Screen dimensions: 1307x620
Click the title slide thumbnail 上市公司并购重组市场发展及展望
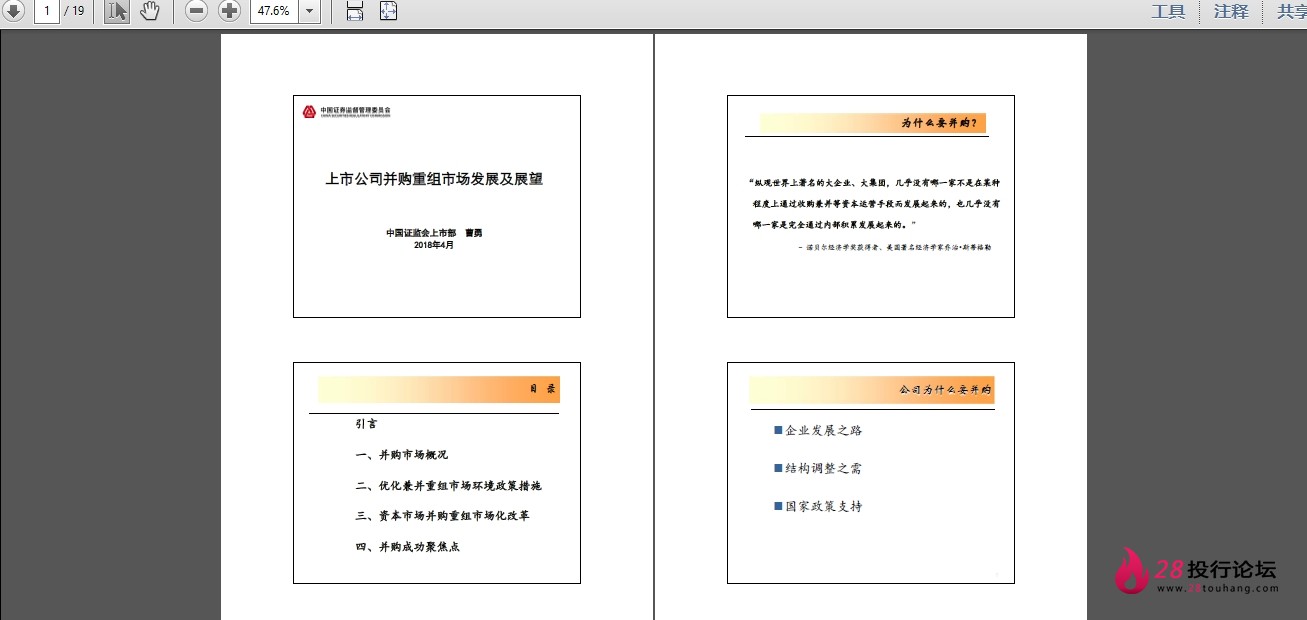[437, 206]
